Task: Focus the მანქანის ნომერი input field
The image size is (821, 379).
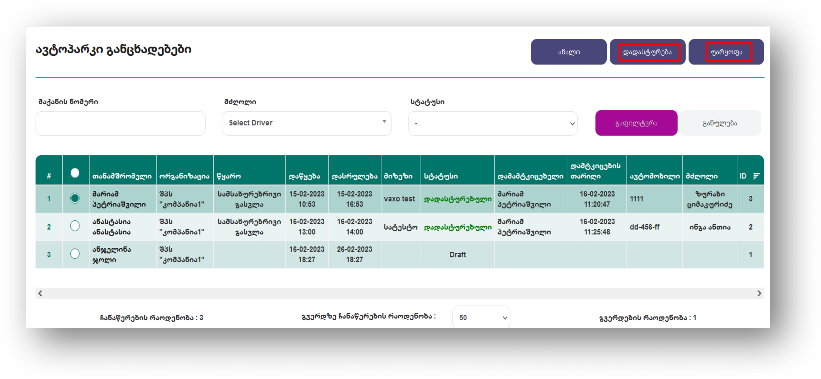Action: coord(120,124)
